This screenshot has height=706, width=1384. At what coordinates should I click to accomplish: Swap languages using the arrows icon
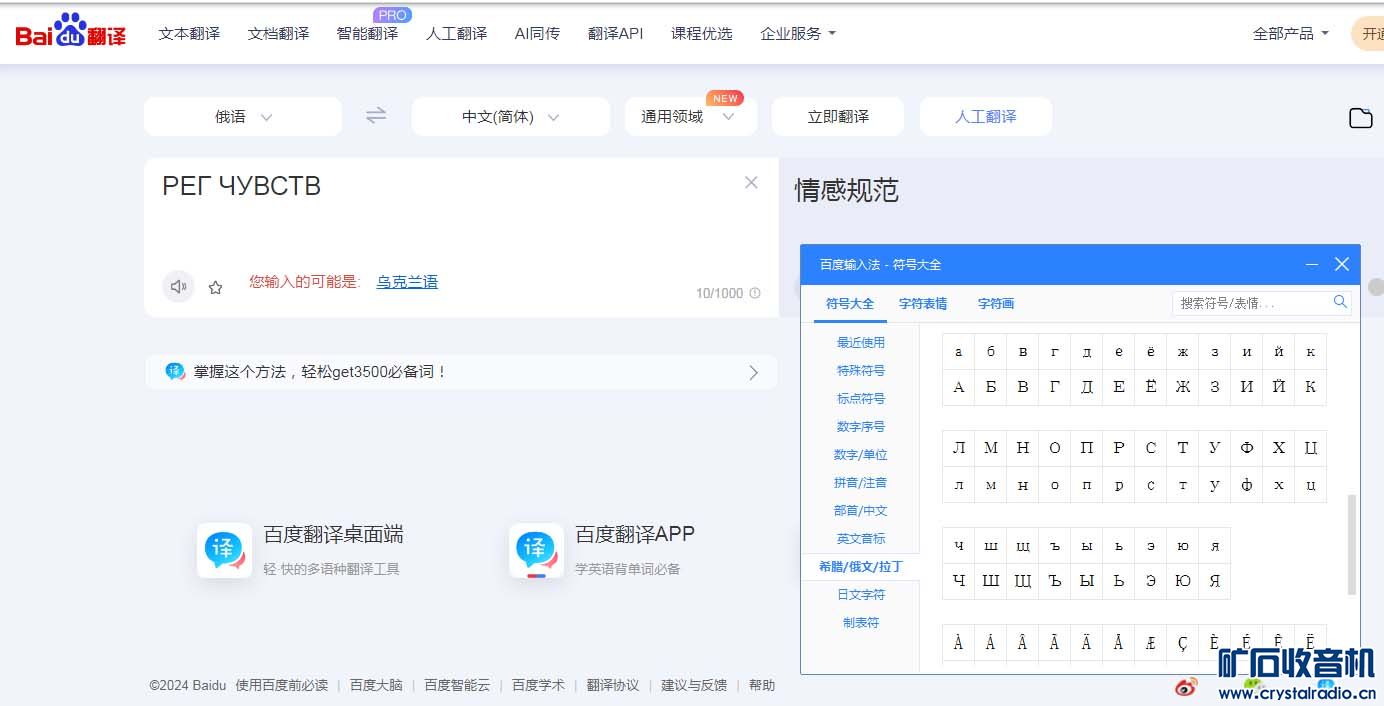coord(376,116)
